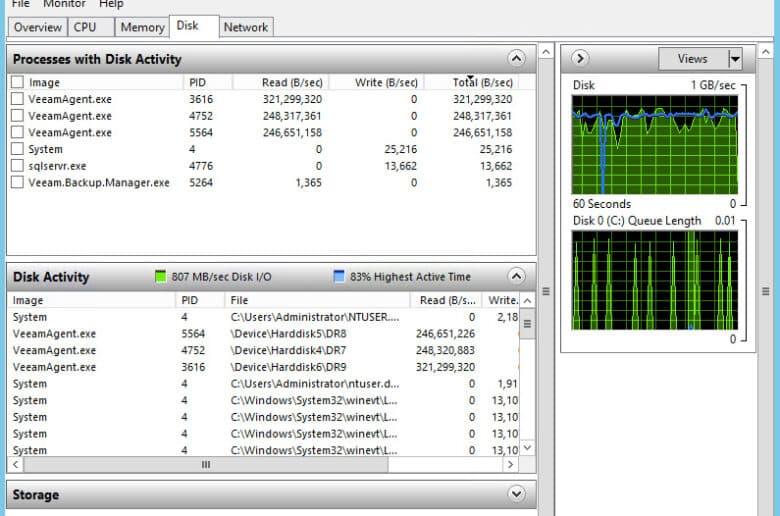Click the Disk Activity horizontal scroll left arrow

(x=15, y=464)
